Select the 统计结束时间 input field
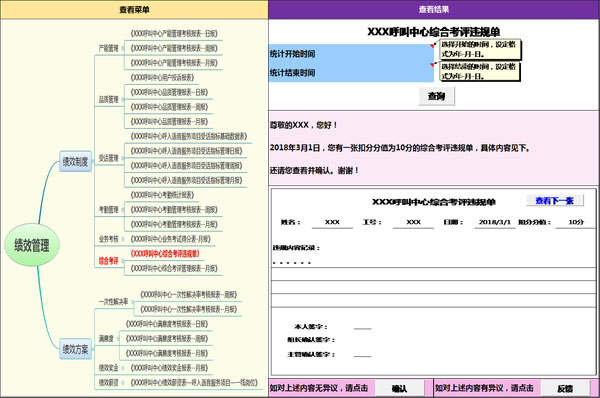 click(x=351, y=73)
